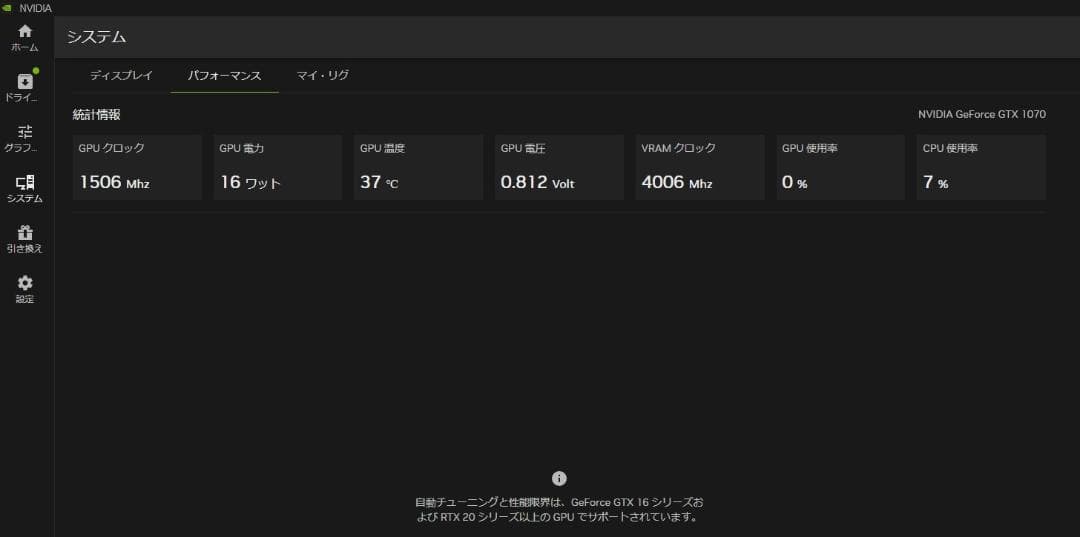Click the NVIDIA logo in title bar

[7, 8]
